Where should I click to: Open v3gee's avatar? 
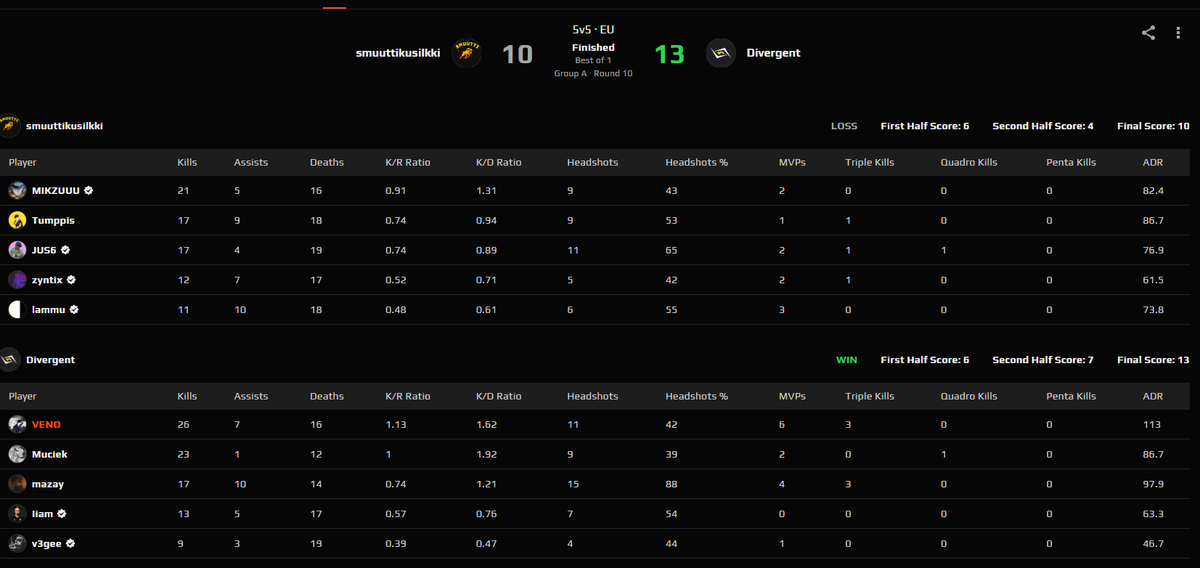17,544
